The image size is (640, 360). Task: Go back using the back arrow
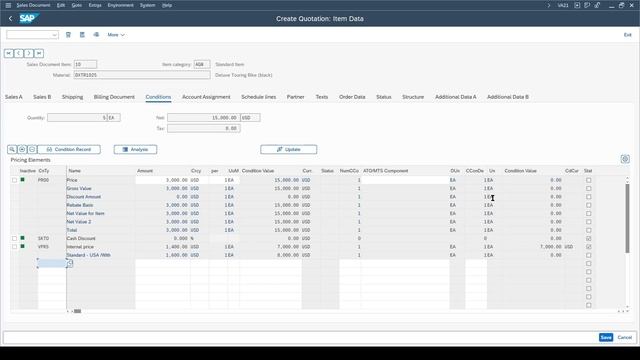point(11,18)
